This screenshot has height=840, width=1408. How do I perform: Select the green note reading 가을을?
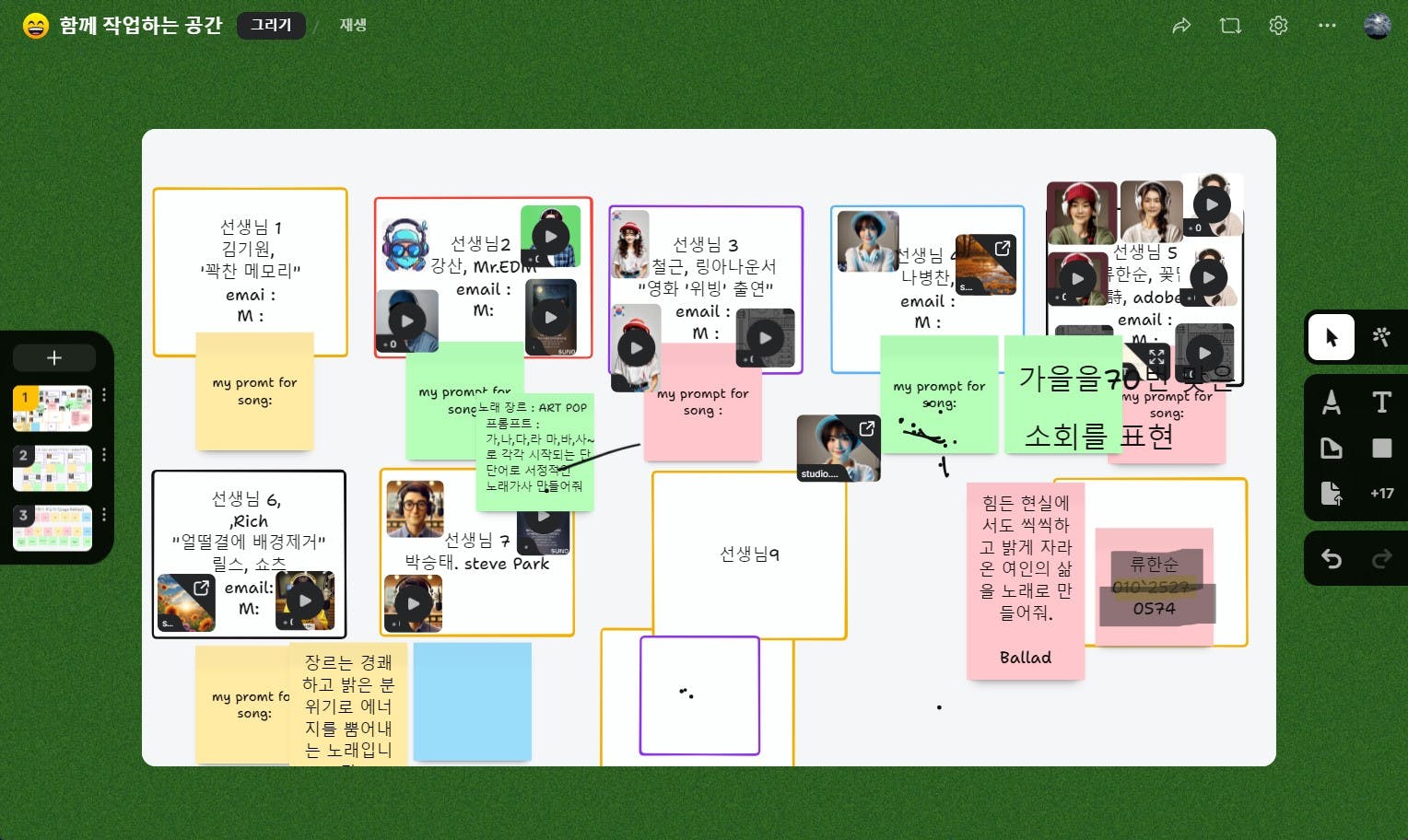(1063, 394)
